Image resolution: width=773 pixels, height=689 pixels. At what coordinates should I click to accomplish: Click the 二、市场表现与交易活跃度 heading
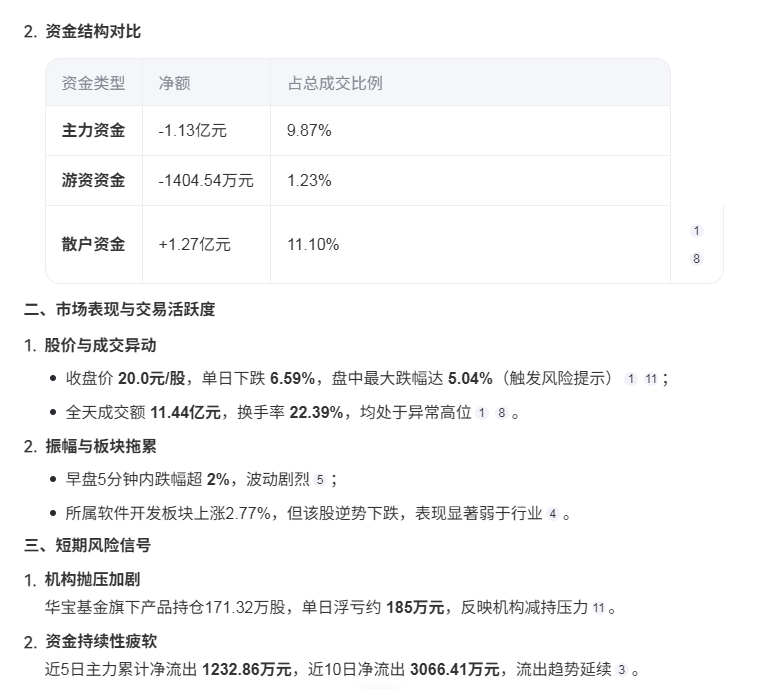tap(119, 310)
